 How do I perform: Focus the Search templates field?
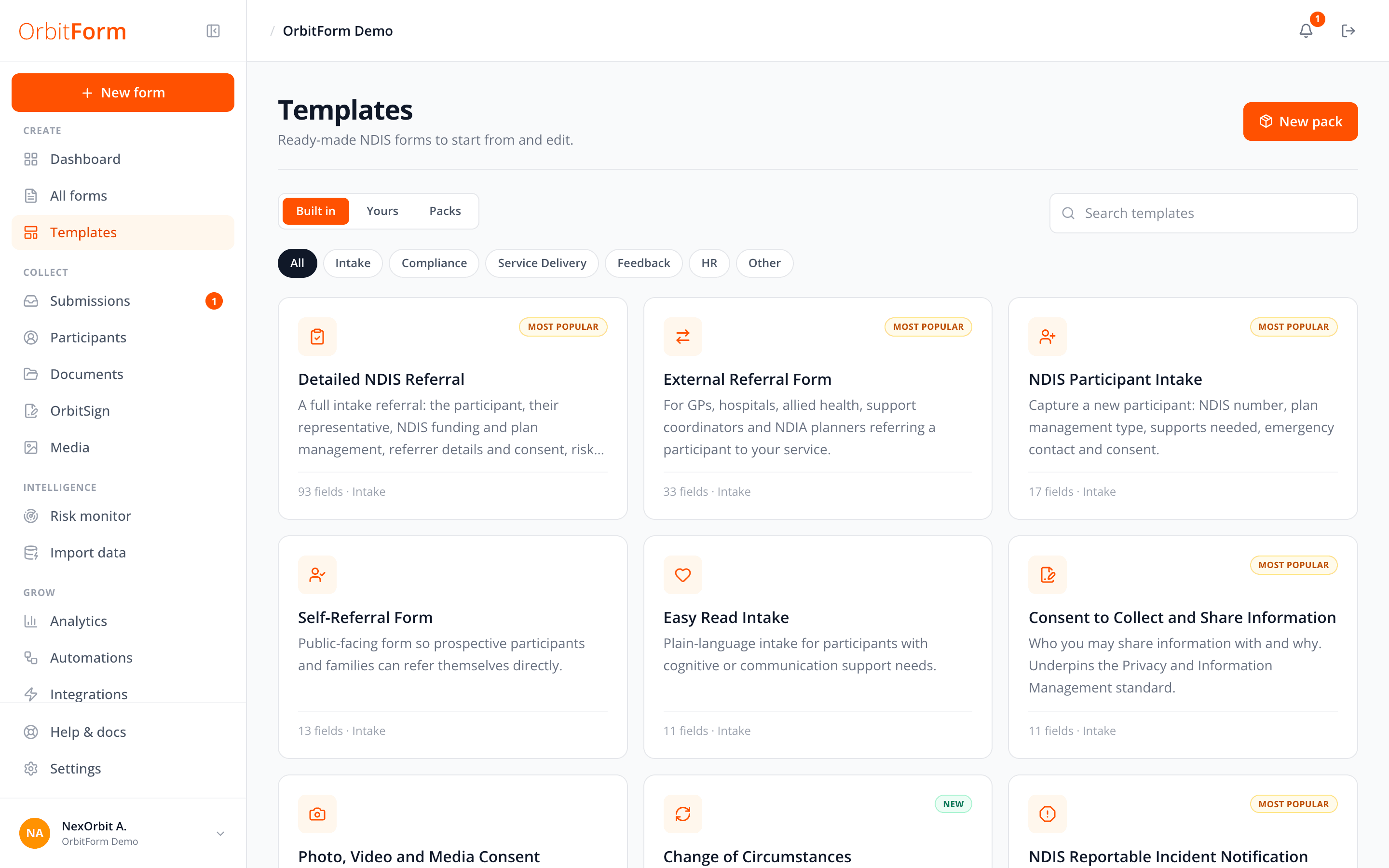click(x=1203, y=213)
